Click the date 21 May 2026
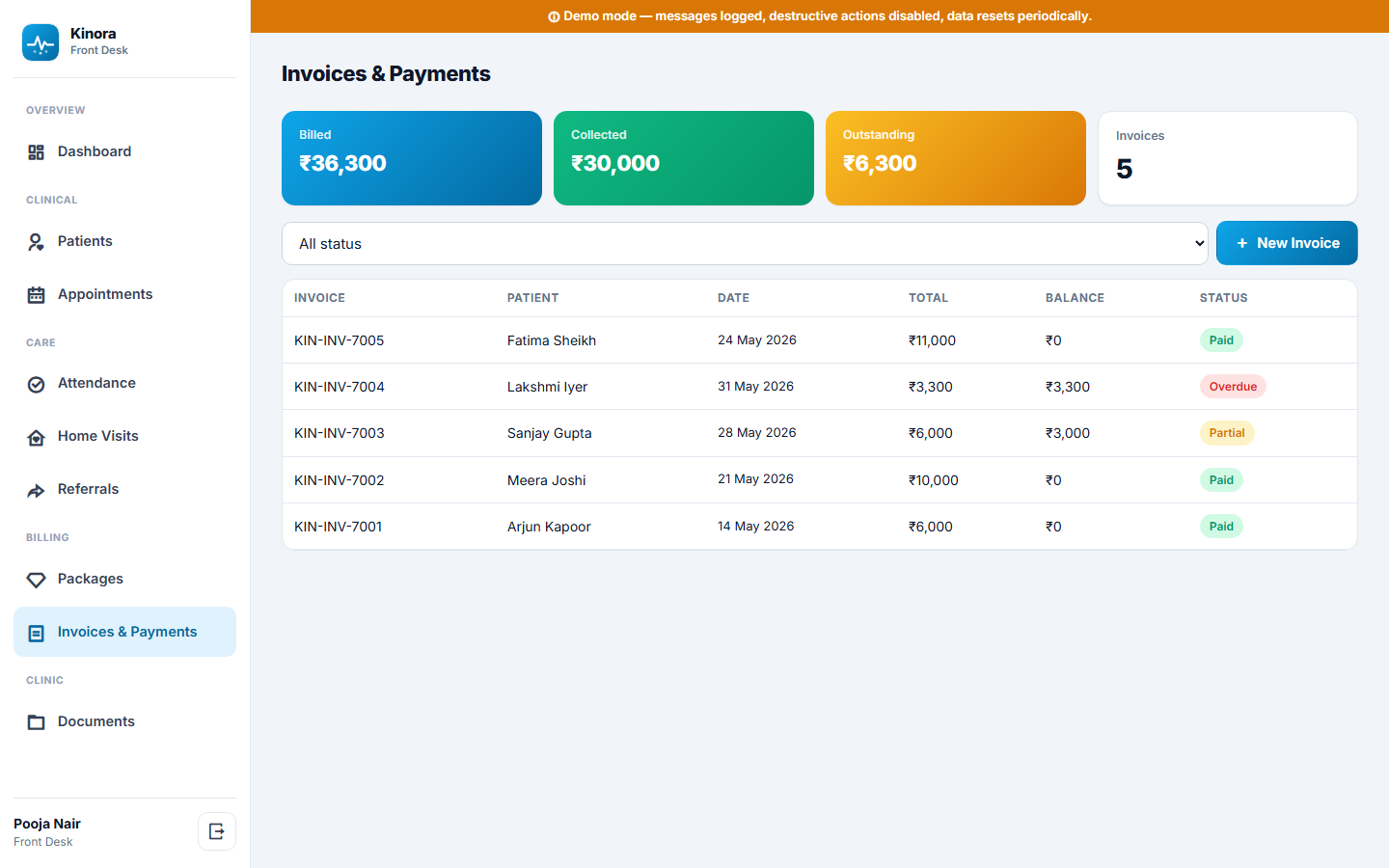 [755, 479]
